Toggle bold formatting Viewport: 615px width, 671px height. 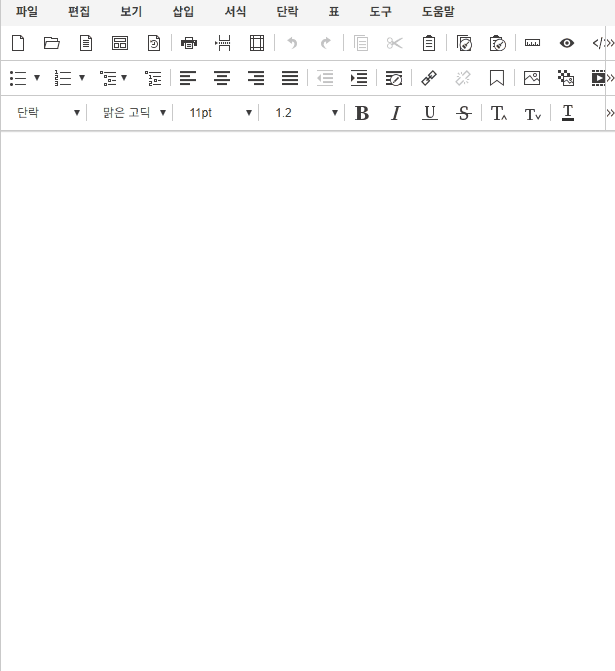point(362,113)
